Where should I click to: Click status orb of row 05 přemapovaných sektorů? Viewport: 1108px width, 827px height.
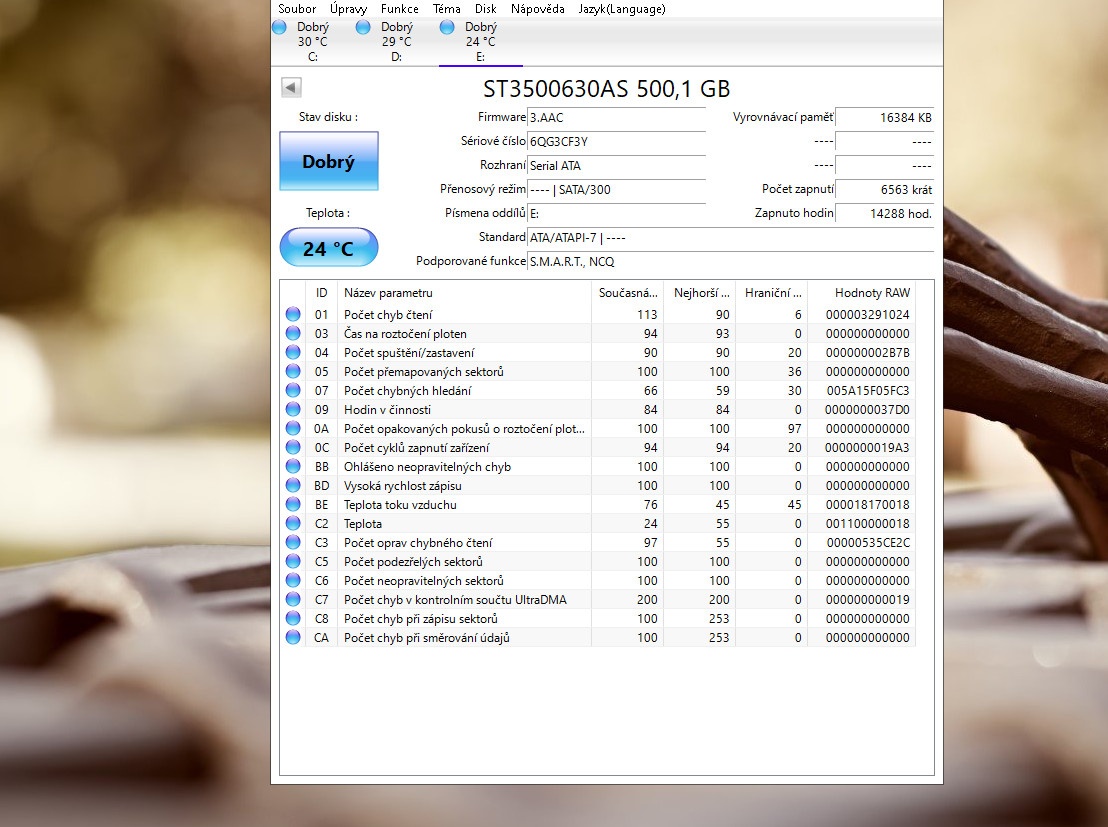click(x=293, y=371)
